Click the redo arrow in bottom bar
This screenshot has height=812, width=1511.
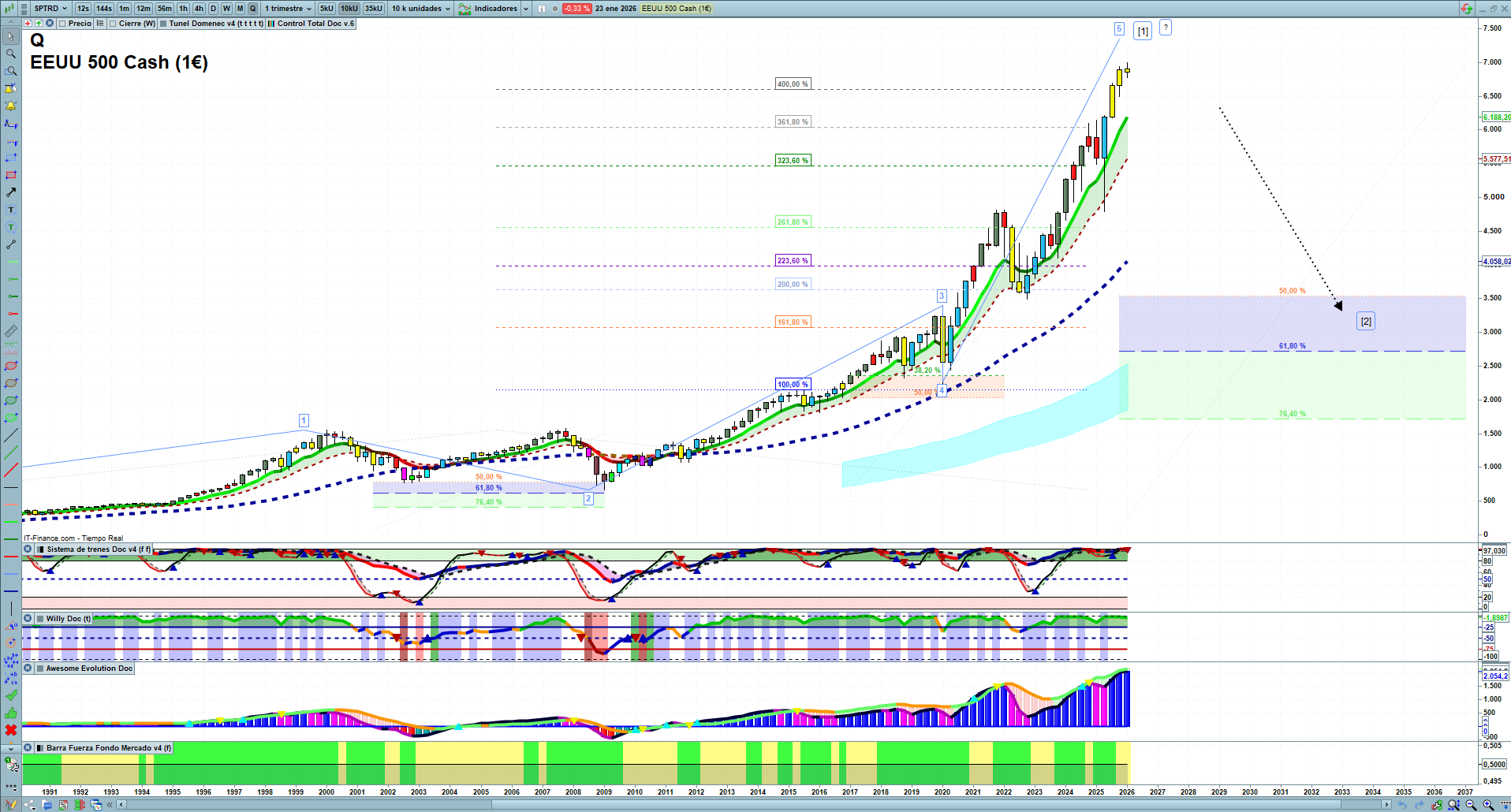pyautogui.click(x=1420, y=805)
